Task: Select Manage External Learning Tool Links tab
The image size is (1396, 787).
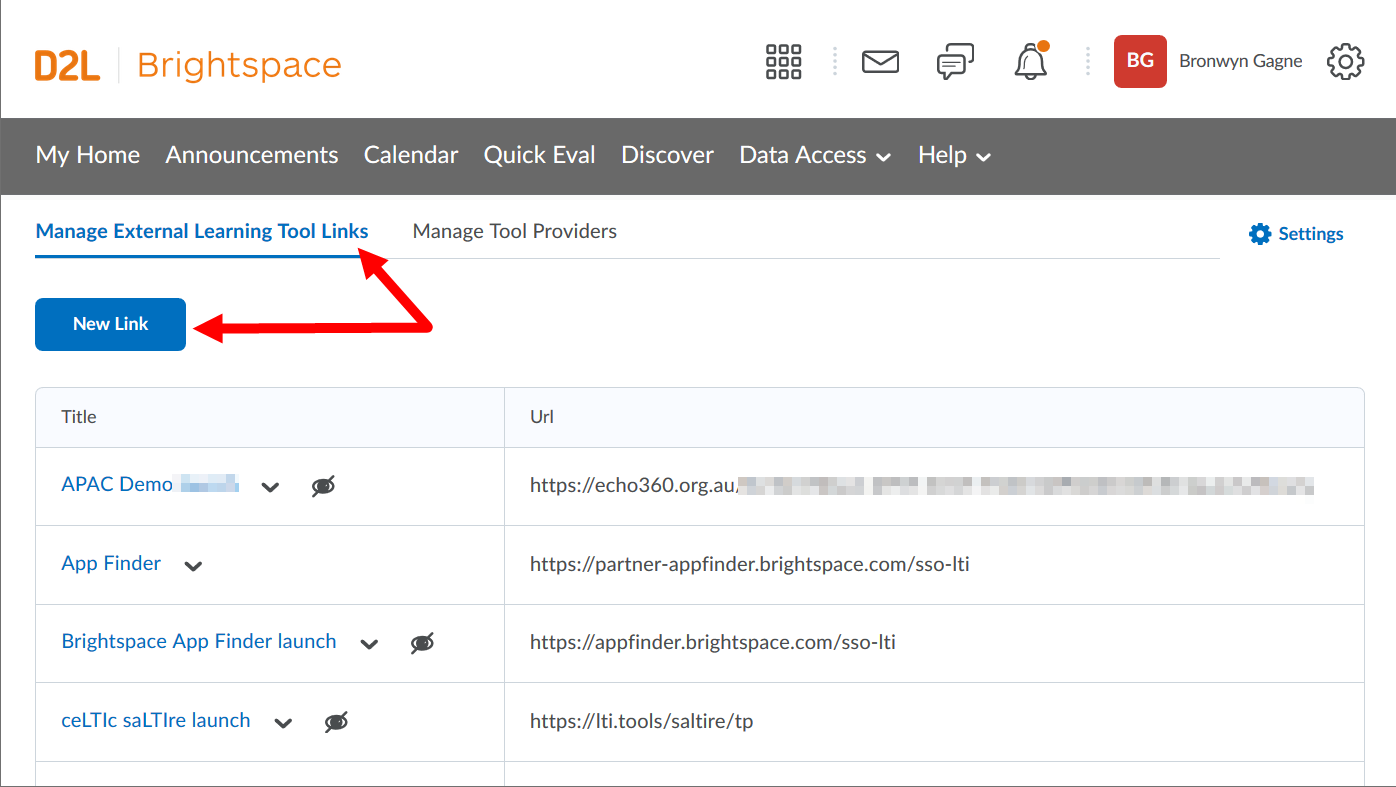Action: 202,231
